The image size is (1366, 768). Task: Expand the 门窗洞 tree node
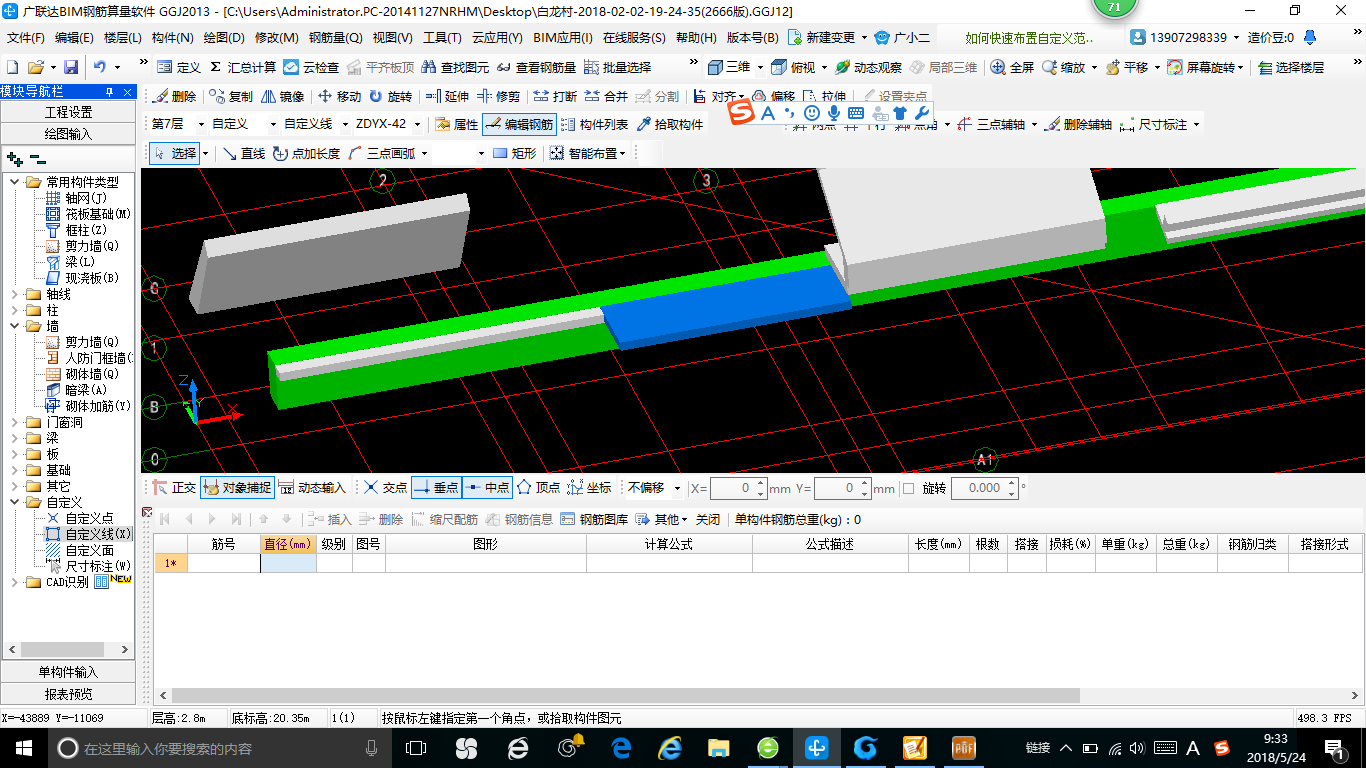click(x=16, y=422)
